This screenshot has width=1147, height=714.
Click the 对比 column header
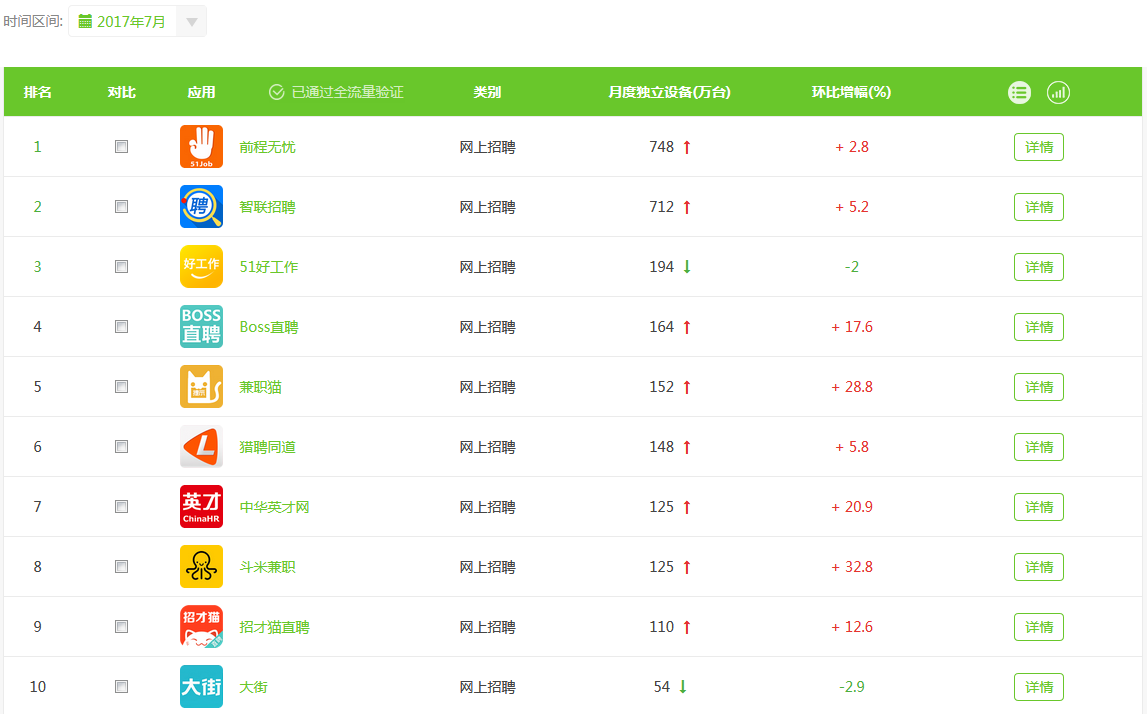(121, 92)
